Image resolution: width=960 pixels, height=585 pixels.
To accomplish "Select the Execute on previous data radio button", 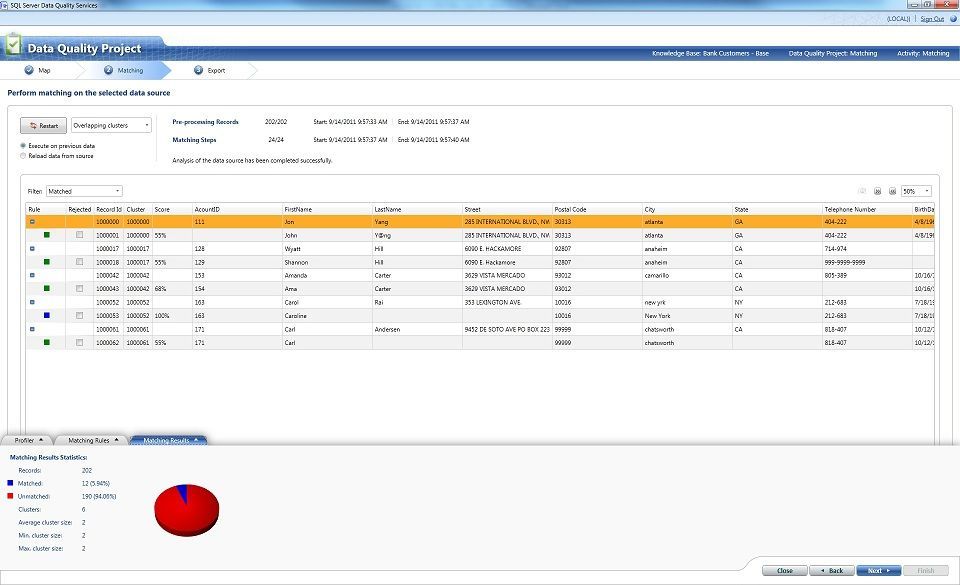I will (x=21, y=147).
